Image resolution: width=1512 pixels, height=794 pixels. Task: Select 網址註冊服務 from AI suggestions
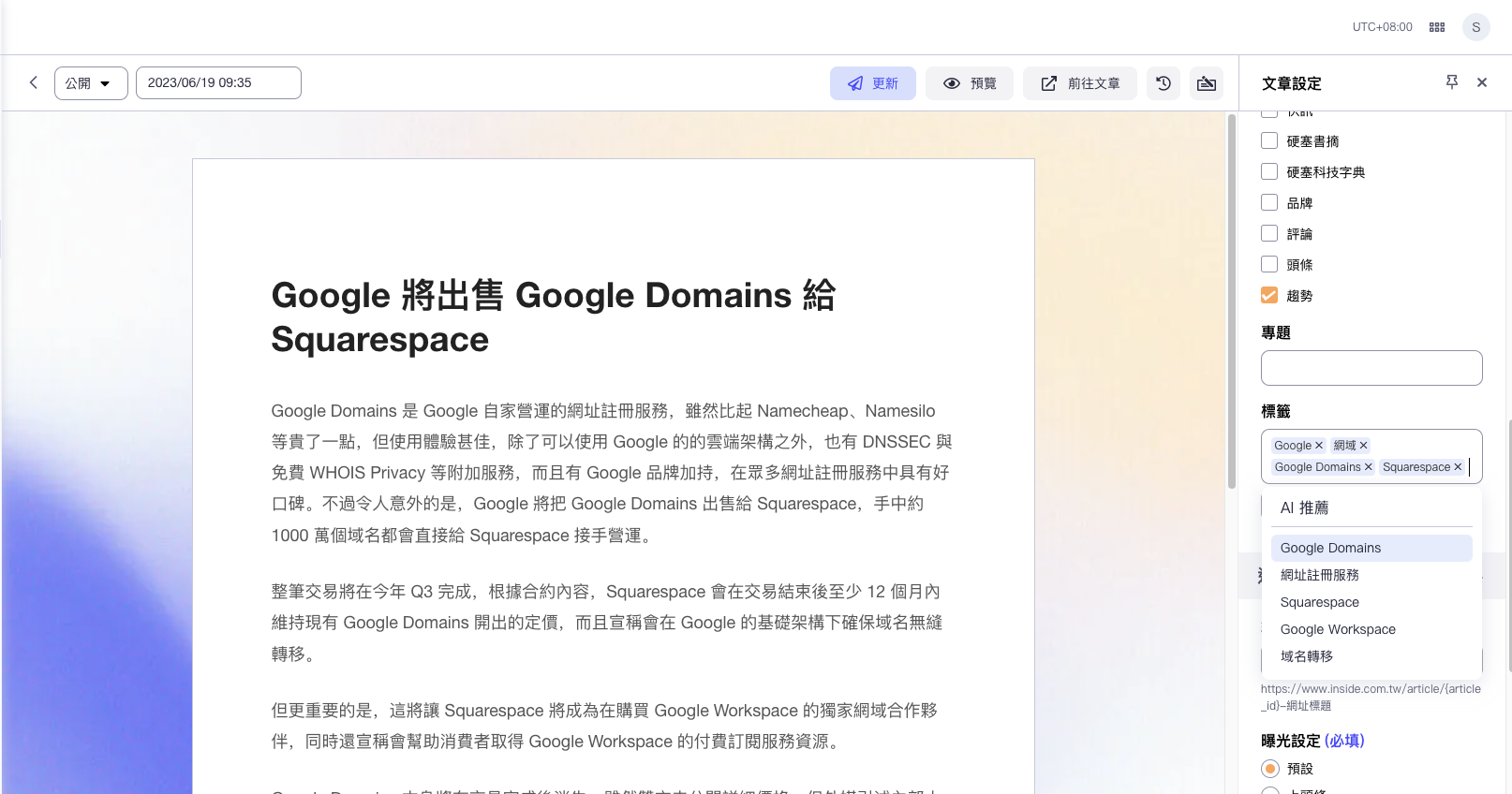coord(1371,575)
